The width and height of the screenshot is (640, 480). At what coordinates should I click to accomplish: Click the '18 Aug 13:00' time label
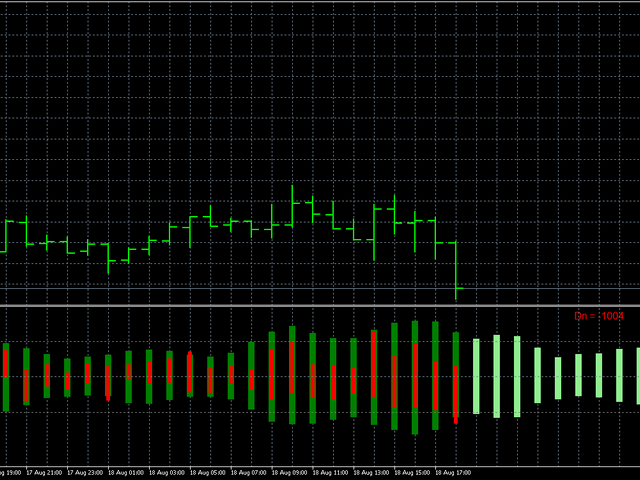coord(371,473)
